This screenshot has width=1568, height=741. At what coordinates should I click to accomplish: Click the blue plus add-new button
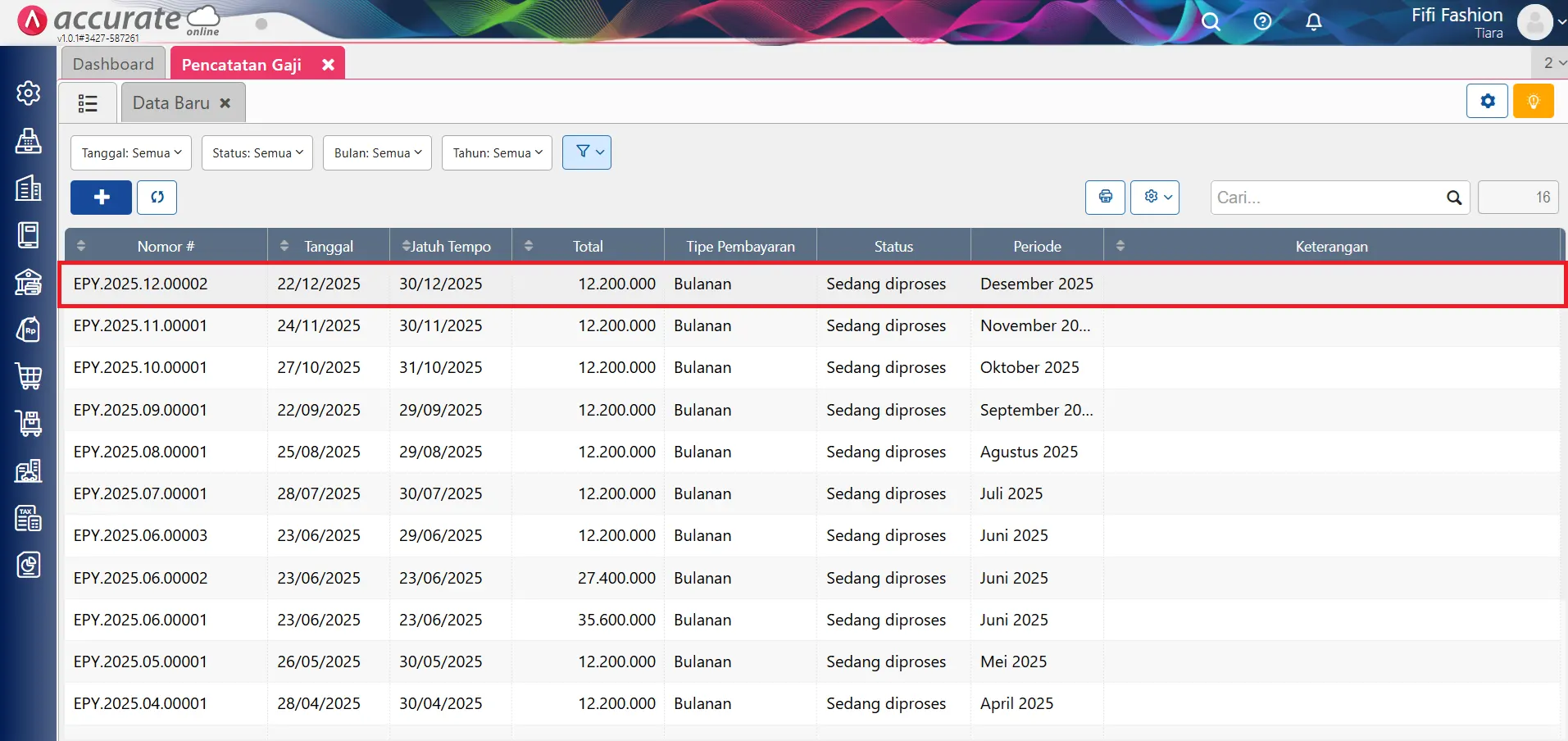(101, 198)
